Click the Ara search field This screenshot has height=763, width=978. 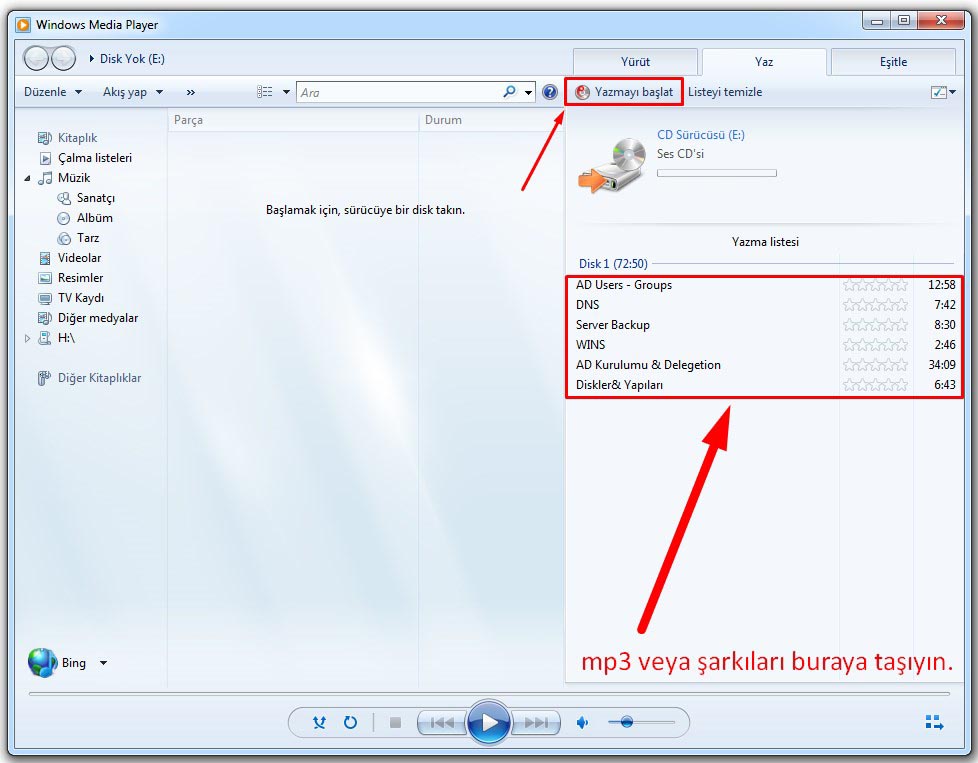(400, 92)
